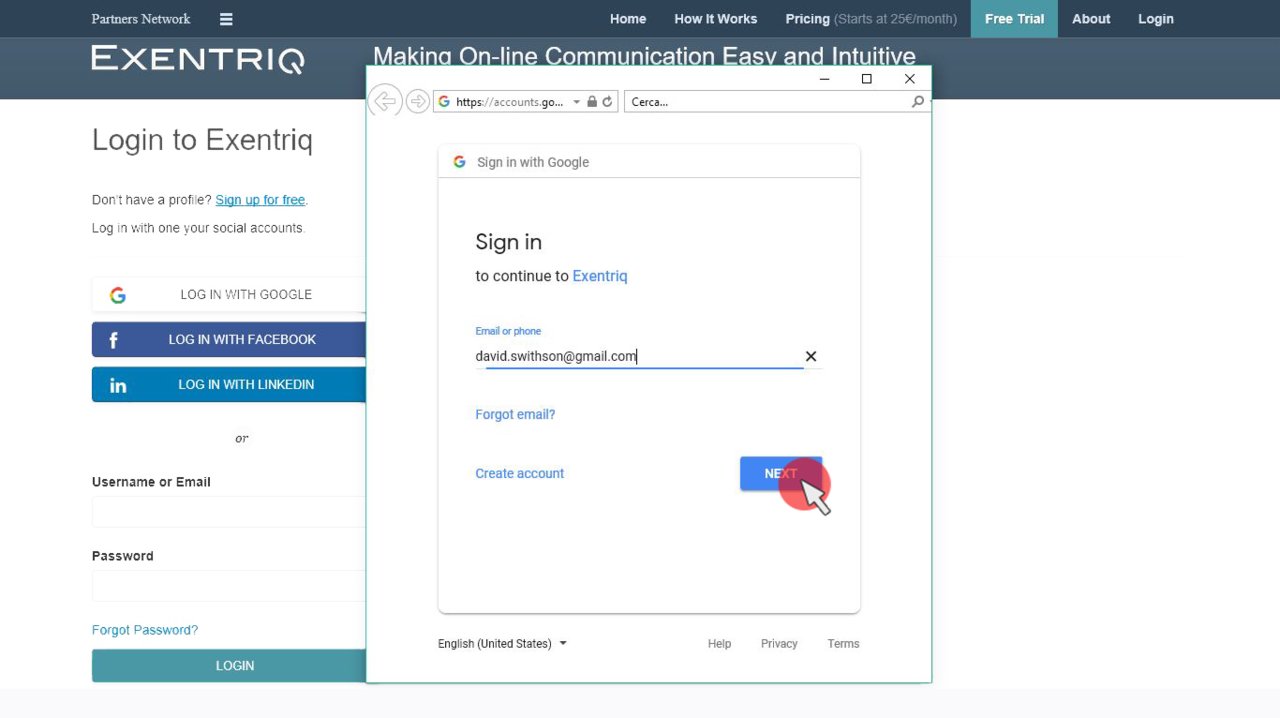Viewport: 1280px width, 718px height.
Task: Click the Google logo on Log in with Google
Action: click(x=118, y=295)
